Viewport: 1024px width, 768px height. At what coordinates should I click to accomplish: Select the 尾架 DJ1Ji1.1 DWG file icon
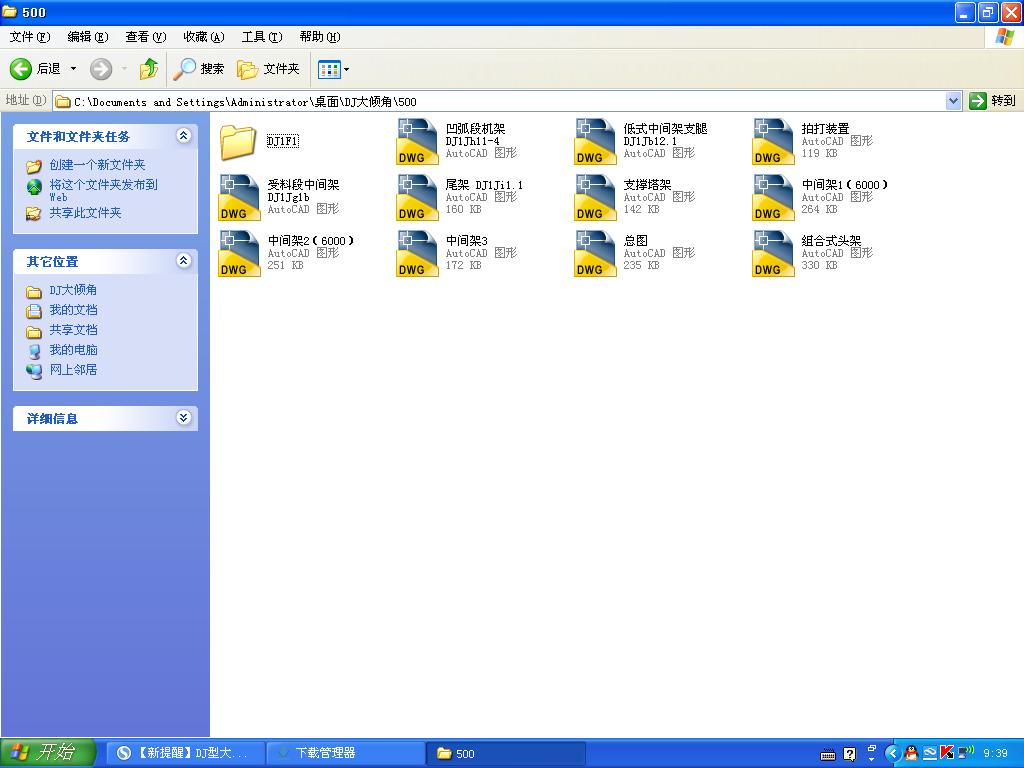[417, 197]
